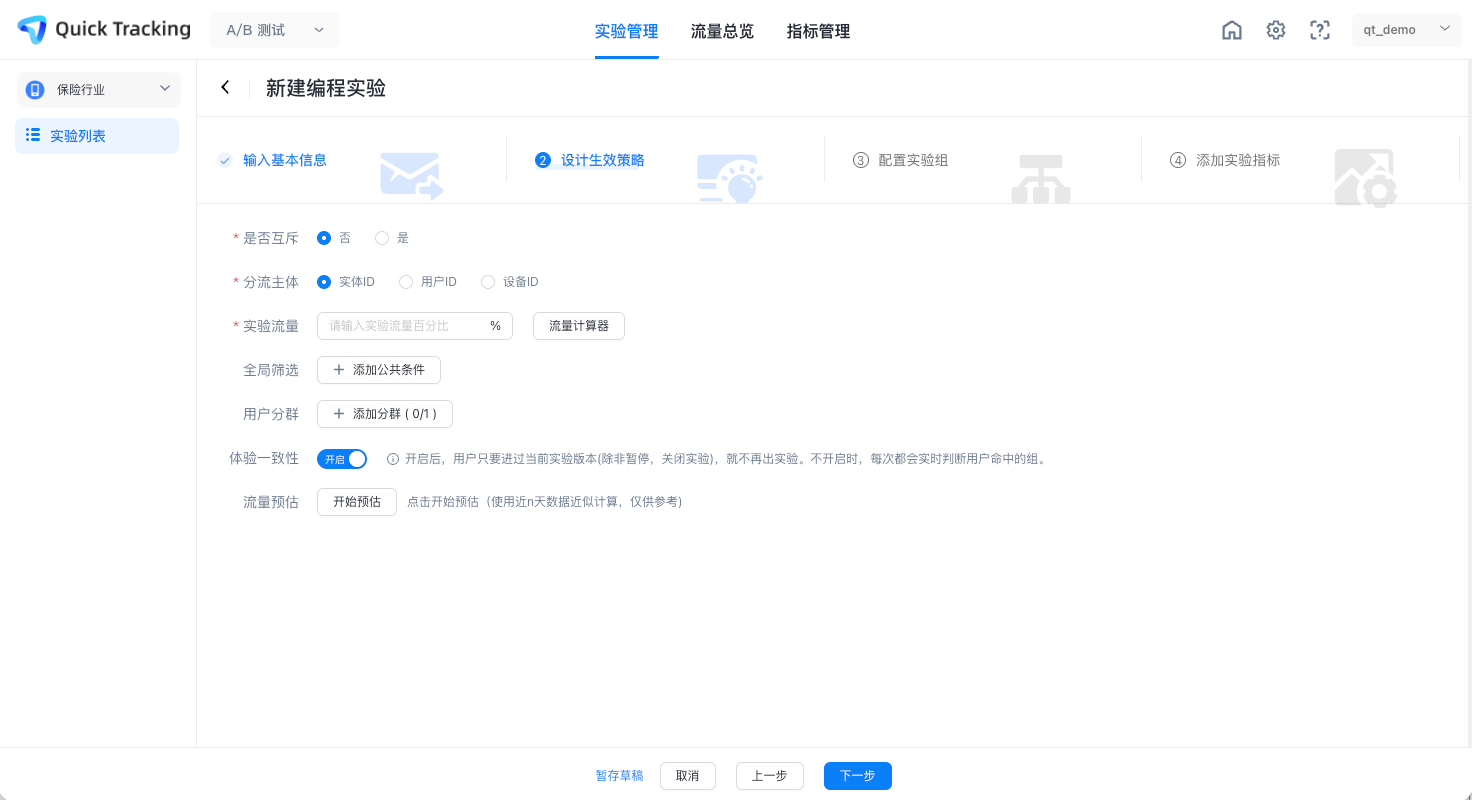This screenshot has height=800, width=1472.
Task: Select 是 for 是否互斥
Action: click(x=382, y=238)
